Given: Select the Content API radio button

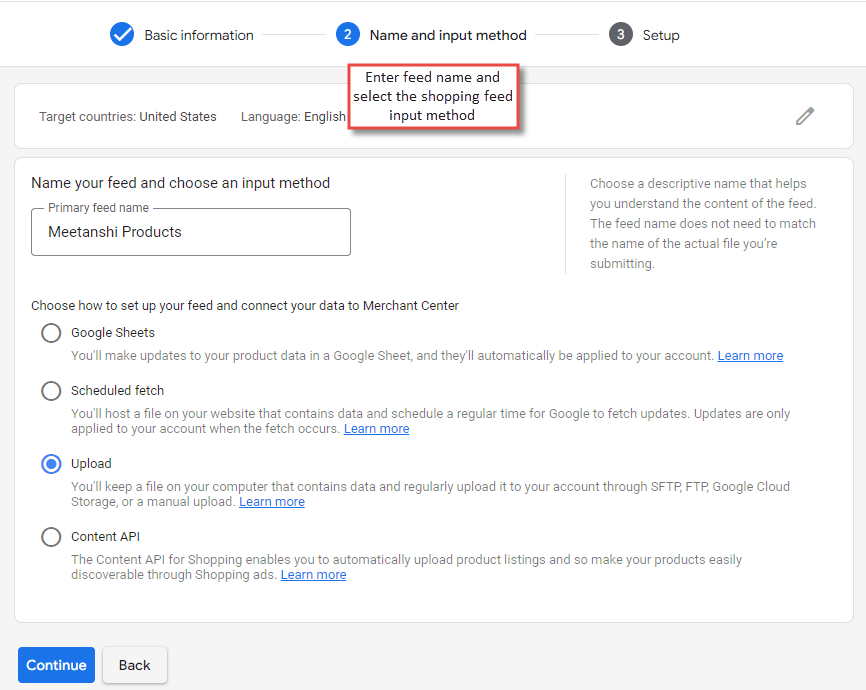Looking at the screenshot, I should (x=51, y=536).
